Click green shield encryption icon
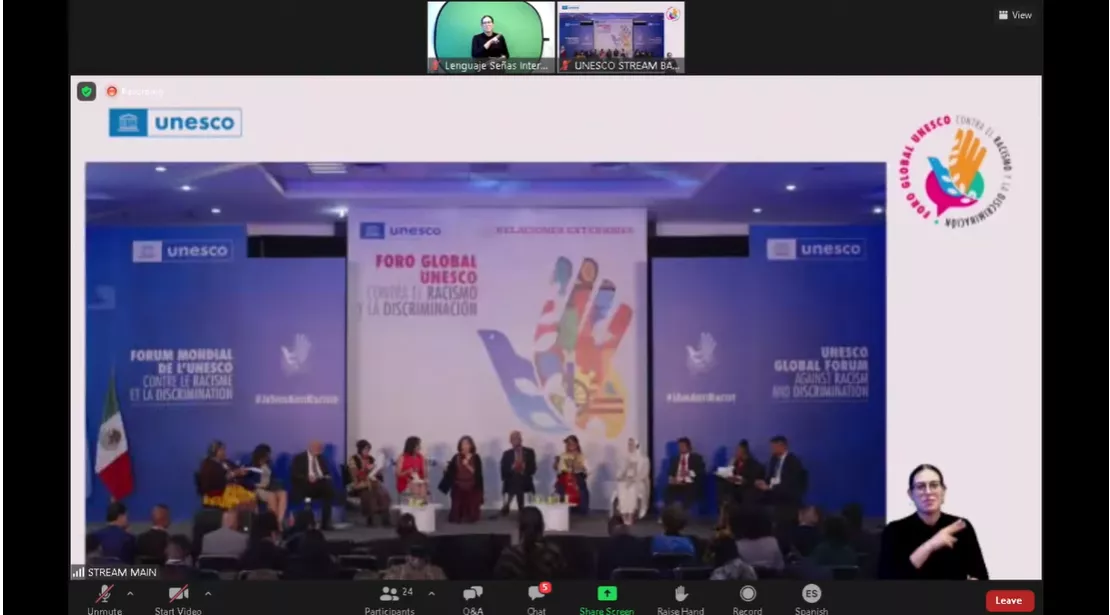The image size is (1110, 615). pyautogui.click(x=86, y=91)
